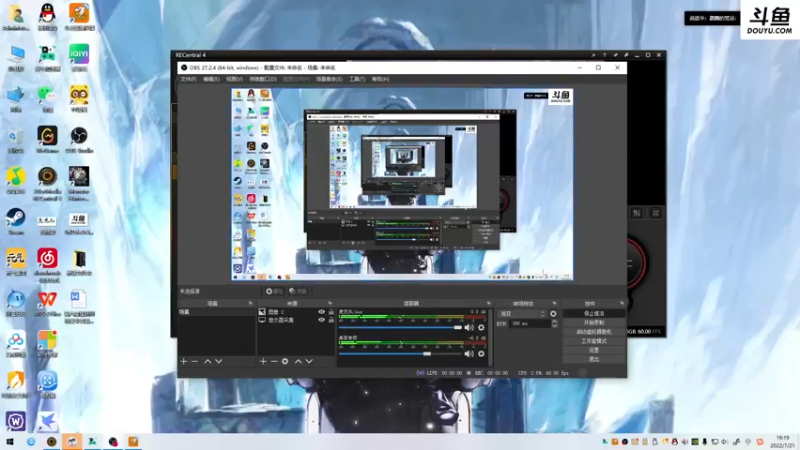This screenshot has height=450, width=800.
Task: Select the Image 2 source row
Action: (x=296, y=312)
